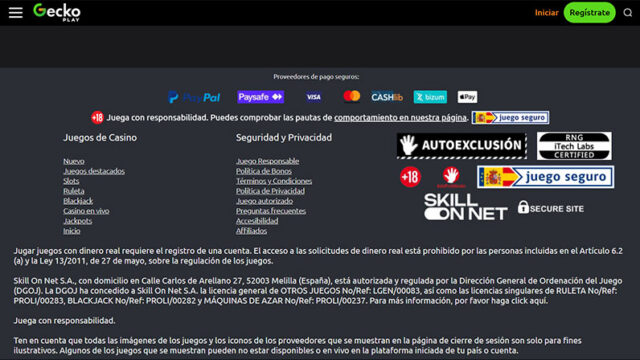Screen dimensions: 640x360
Task: Open Política de Bonos
Action: [x=264, y=171]
